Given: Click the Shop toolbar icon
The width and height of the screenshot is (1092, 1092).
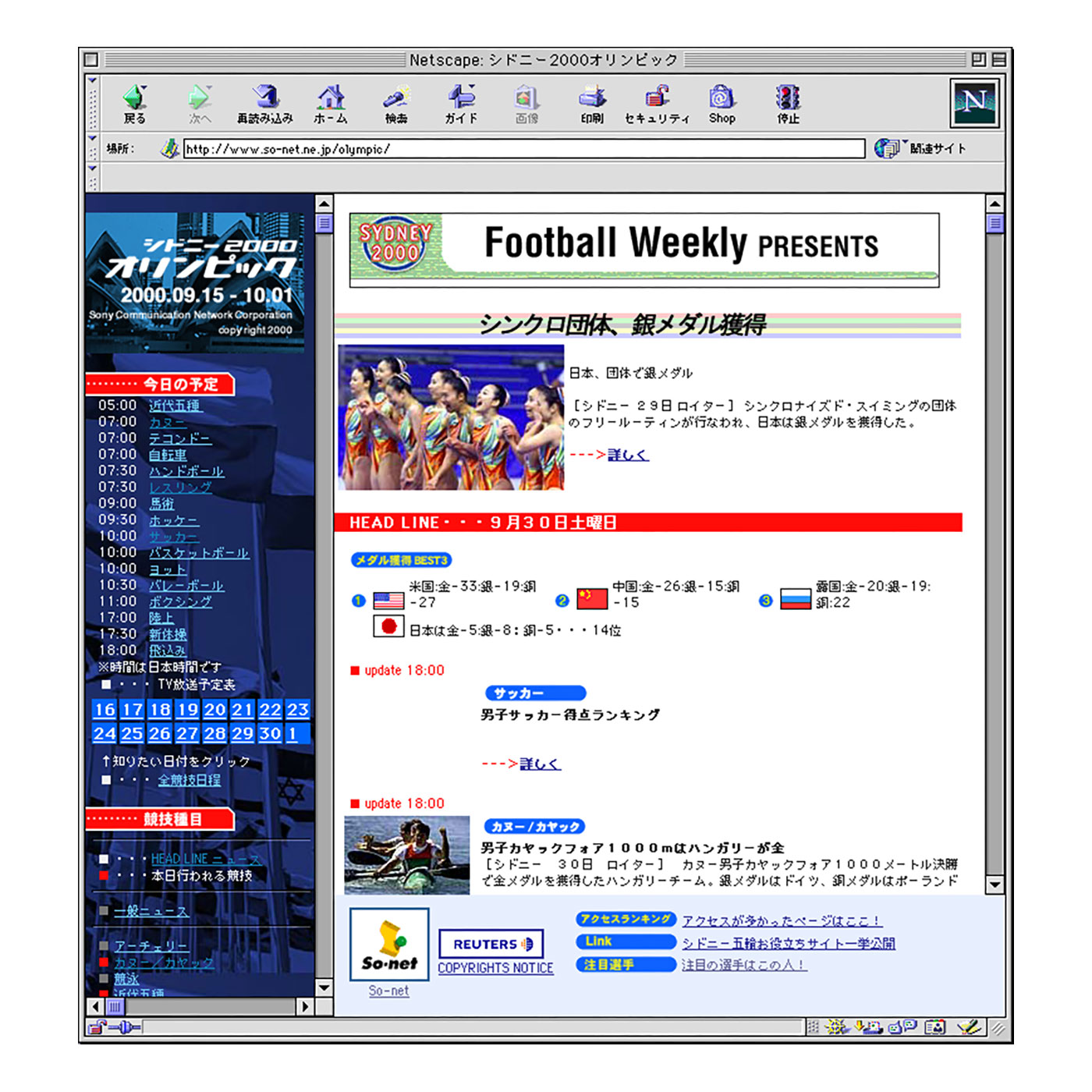Looking at the screenshot, I should (x=721, y=103).
